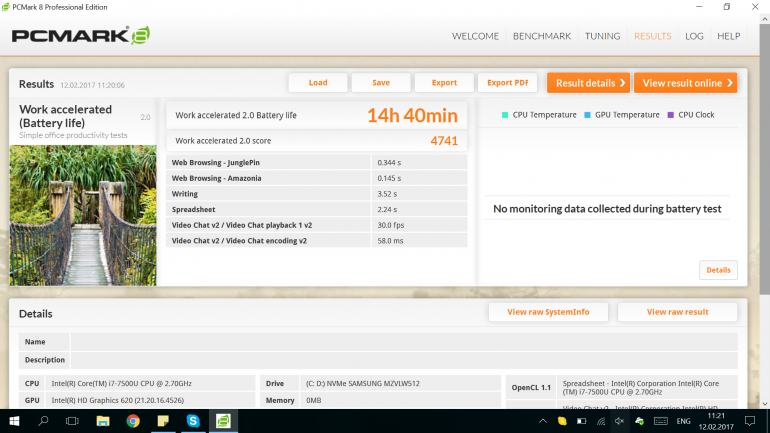Image resolution: width=770 pixels, height=433 pixels.
Task: Click the Load button
Action: [318, 82]
